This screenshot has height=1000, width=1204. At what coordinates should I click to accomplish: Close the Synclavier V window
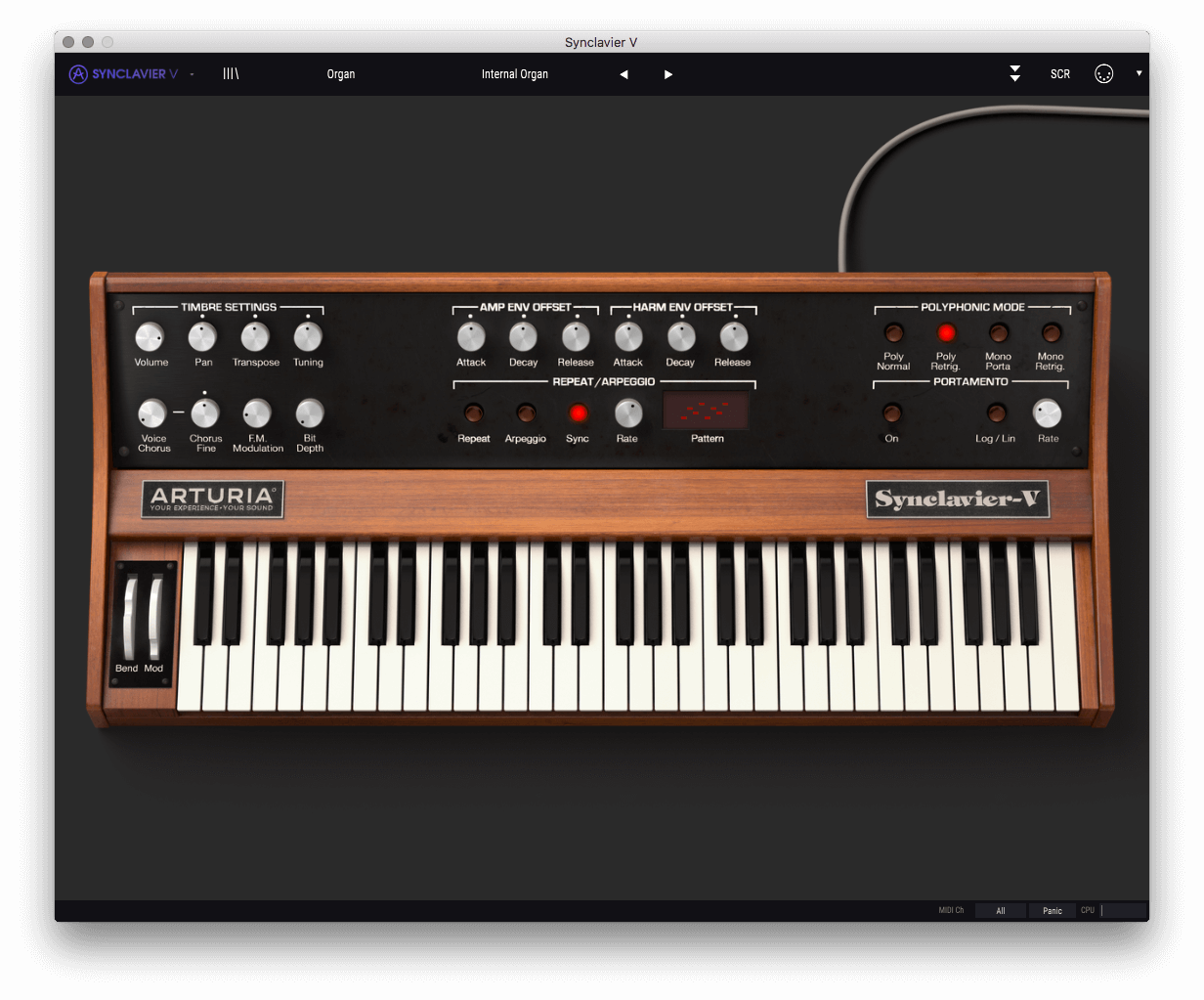click(68, 42)
